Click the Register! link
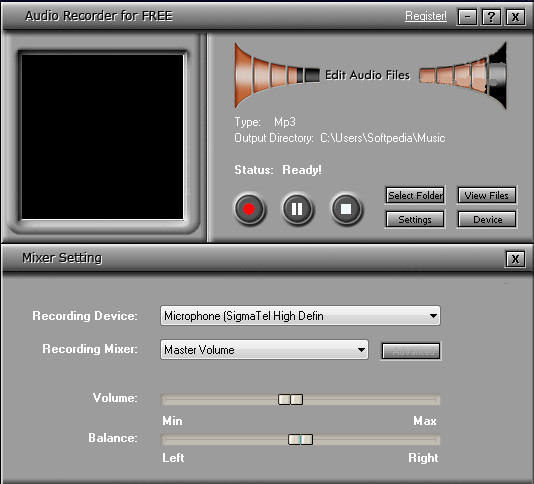 click(426, 16)
